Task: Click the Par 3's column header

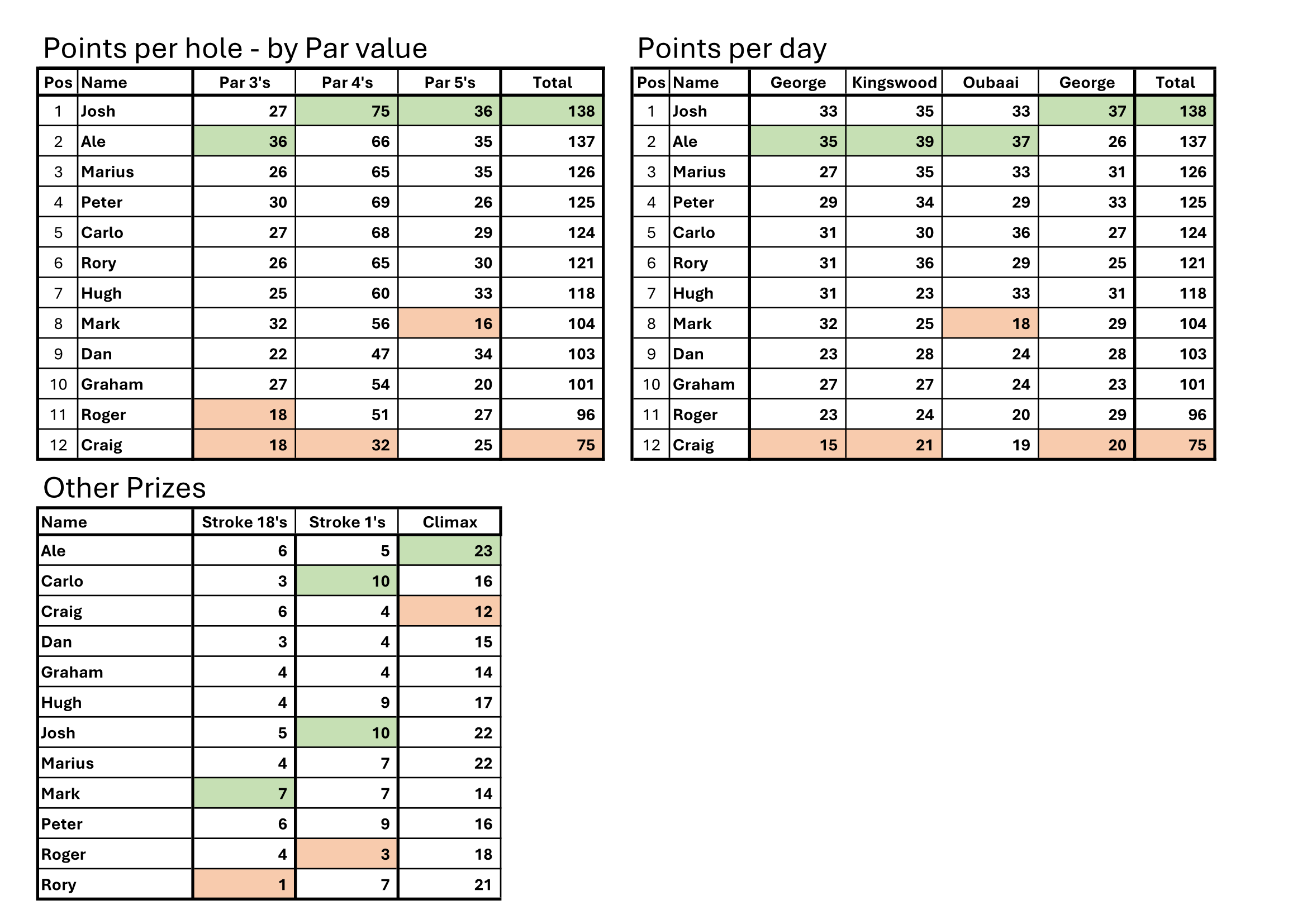Action: point(244,83)
